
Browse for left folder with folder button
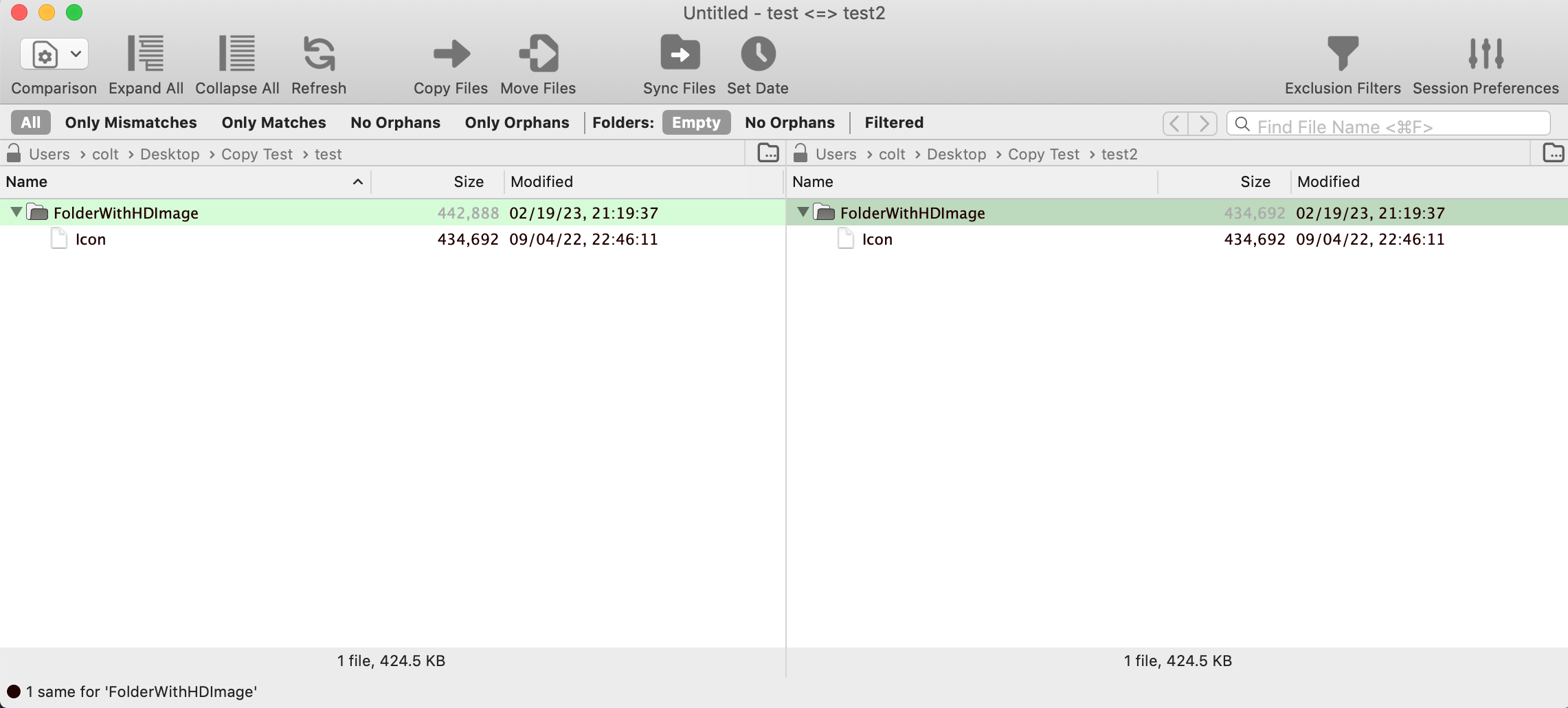tap(768, 153)
